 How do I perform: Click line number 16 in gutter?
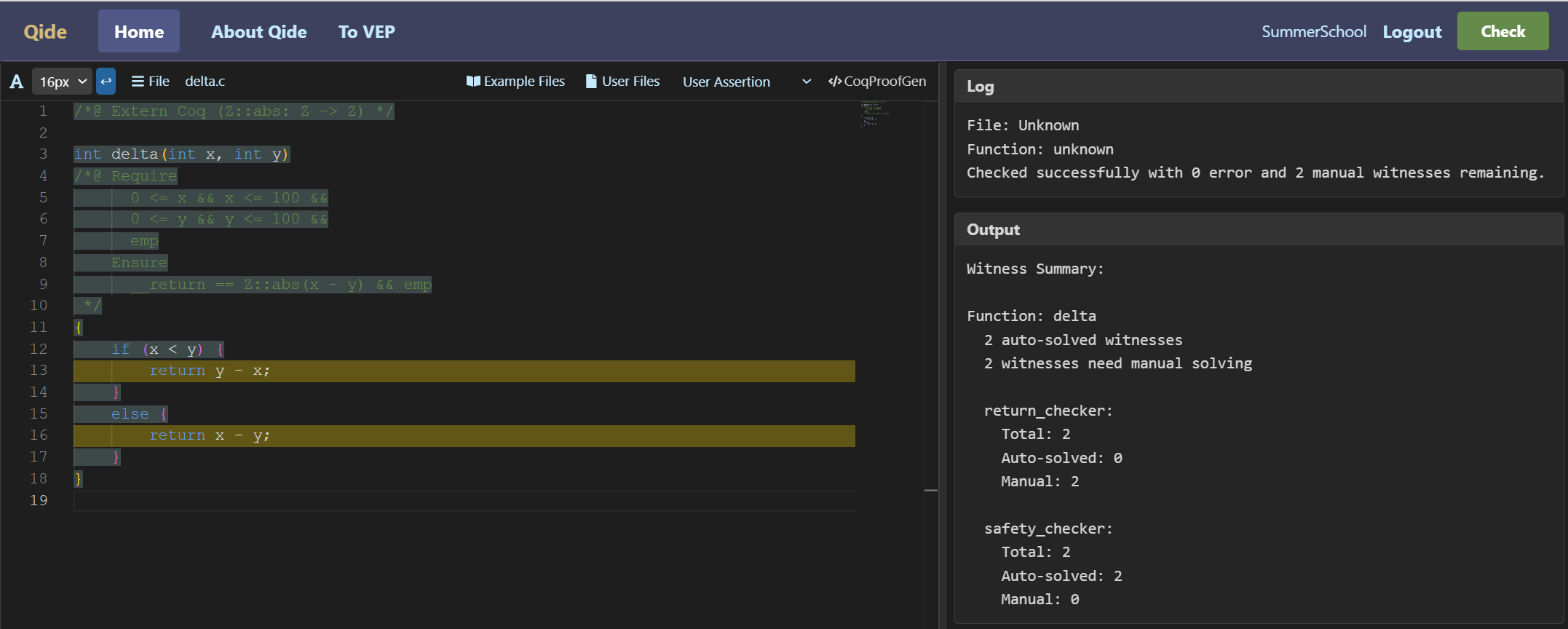pyautogui.click(x=39, y=435)
